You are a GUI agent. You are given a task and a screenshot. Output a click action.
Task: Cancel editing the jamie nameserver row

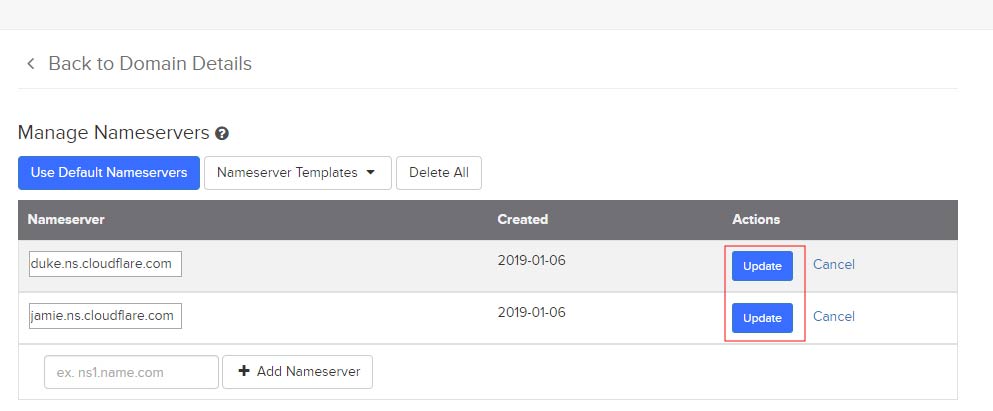[x=833, y=317]
